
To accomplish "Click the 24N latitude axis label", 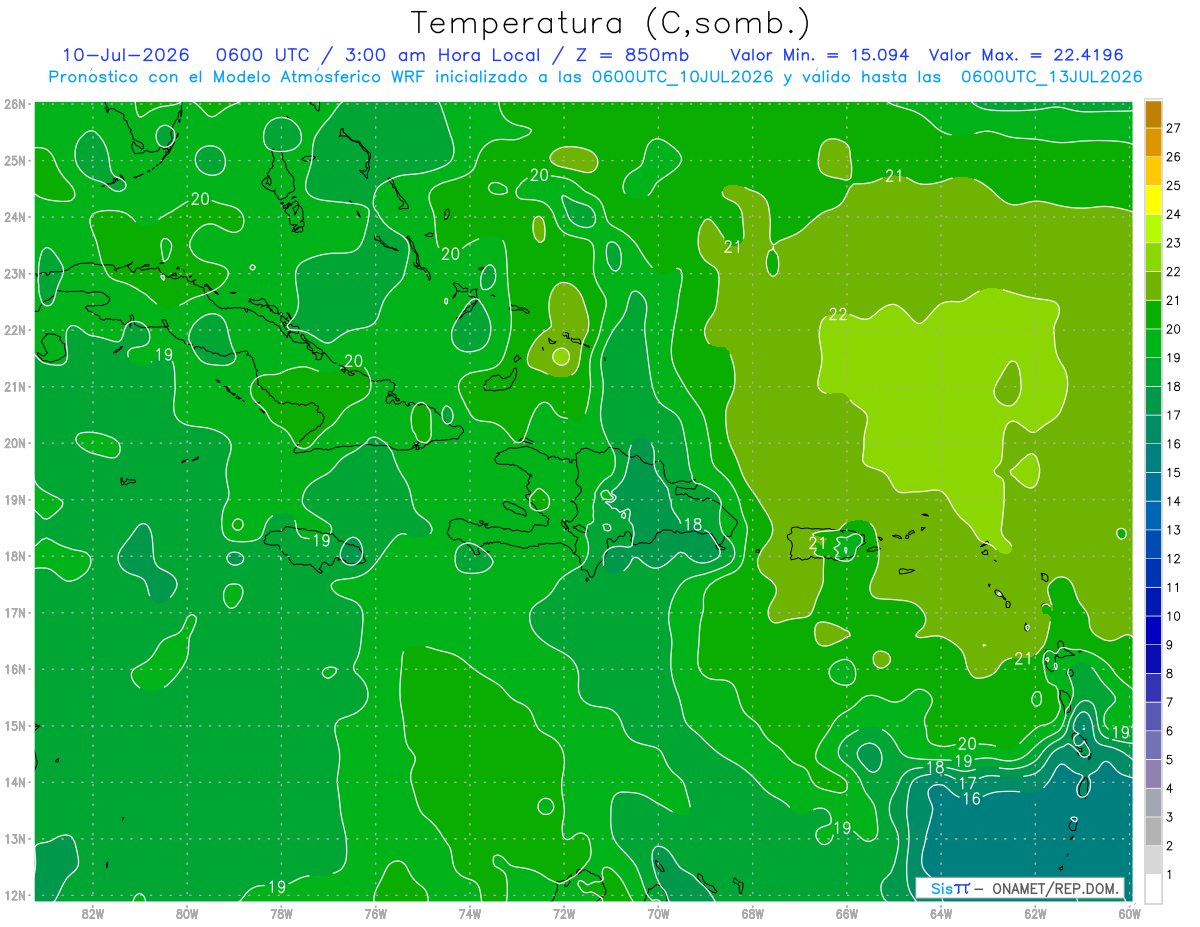I will click(x=15, y=217).
